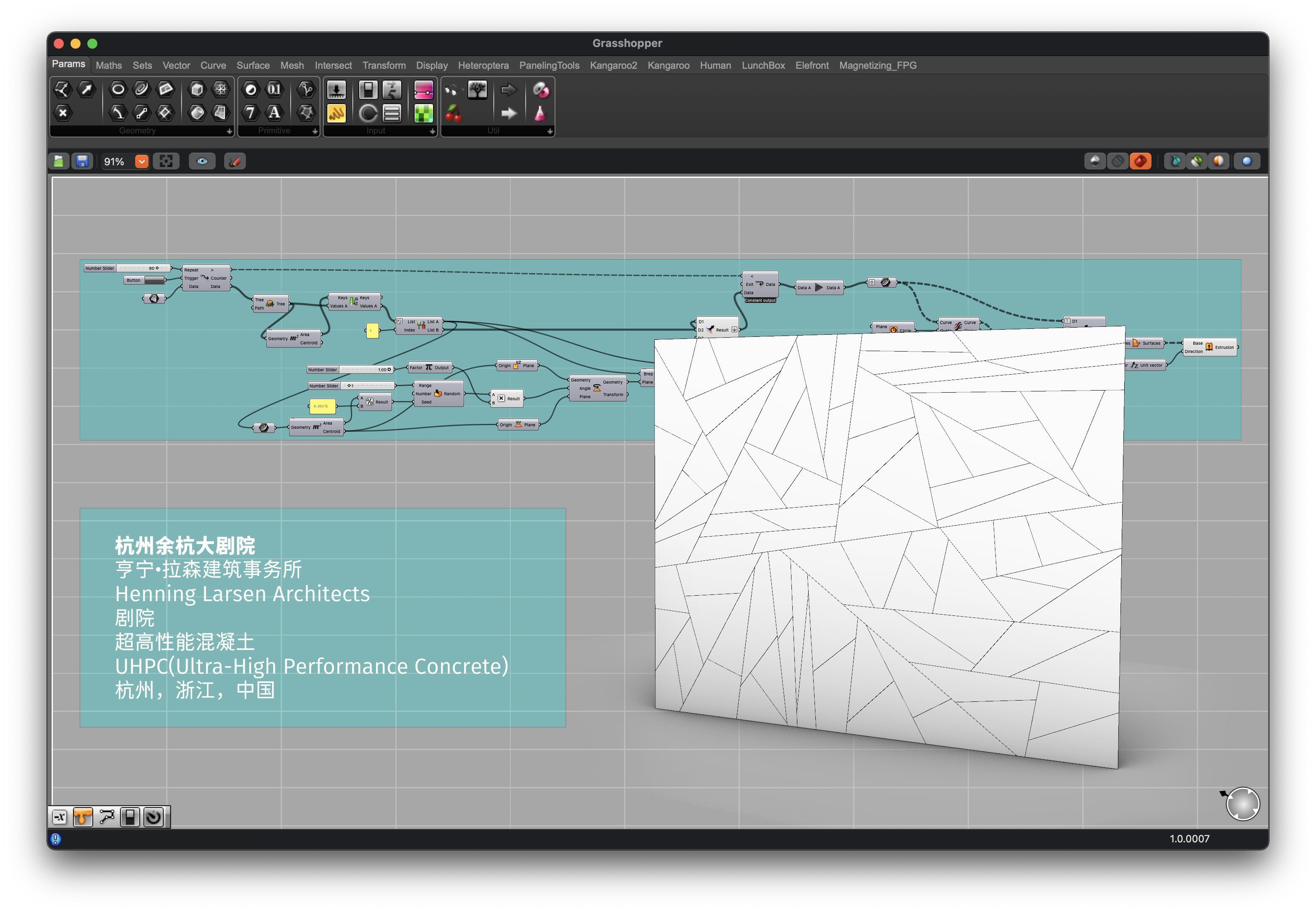Save the document with floppy icon
Viewport: 1316px width, 912px height.
click(82, 162)
